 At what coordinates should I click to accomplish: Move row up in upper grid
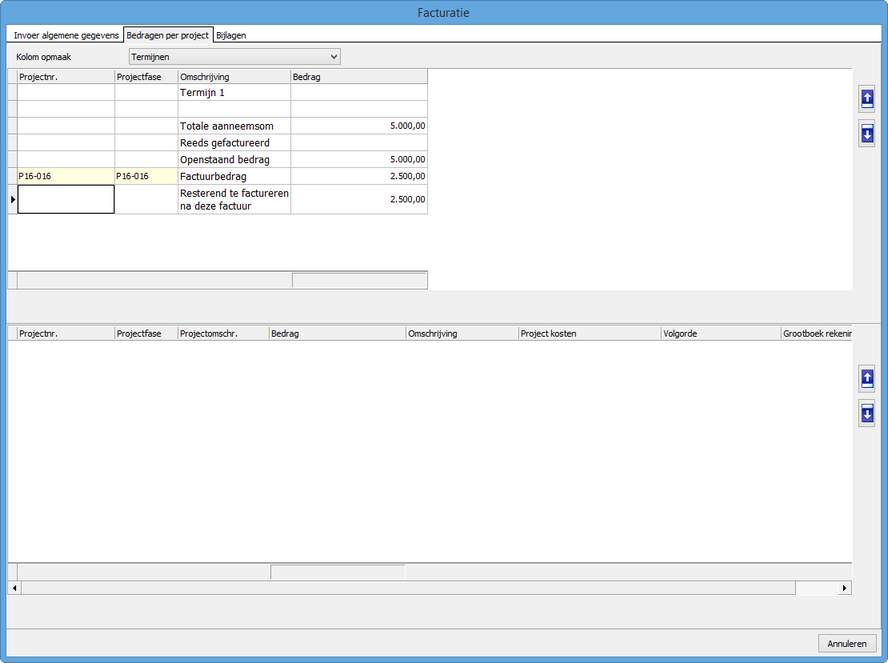[x=866, y=99]
